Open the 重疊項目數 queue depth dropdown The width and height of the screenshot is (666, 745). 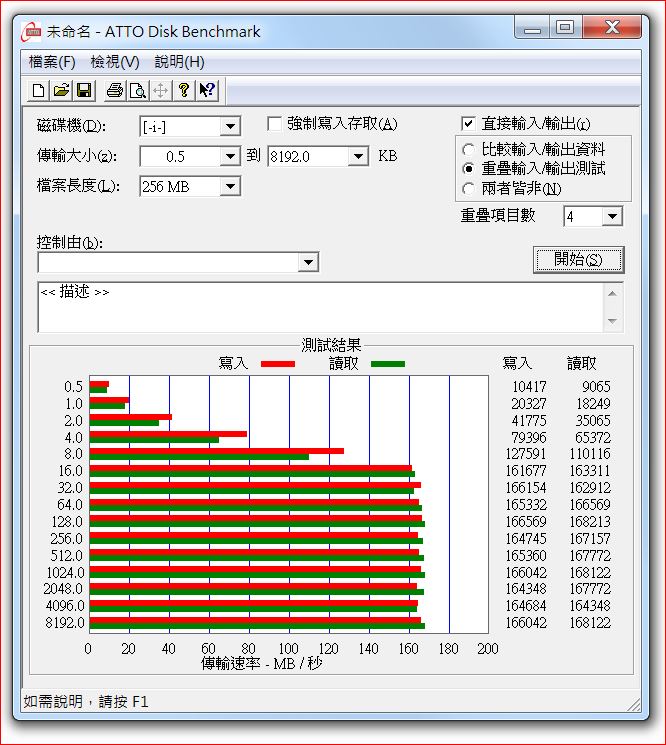click(x=612, y=217)
